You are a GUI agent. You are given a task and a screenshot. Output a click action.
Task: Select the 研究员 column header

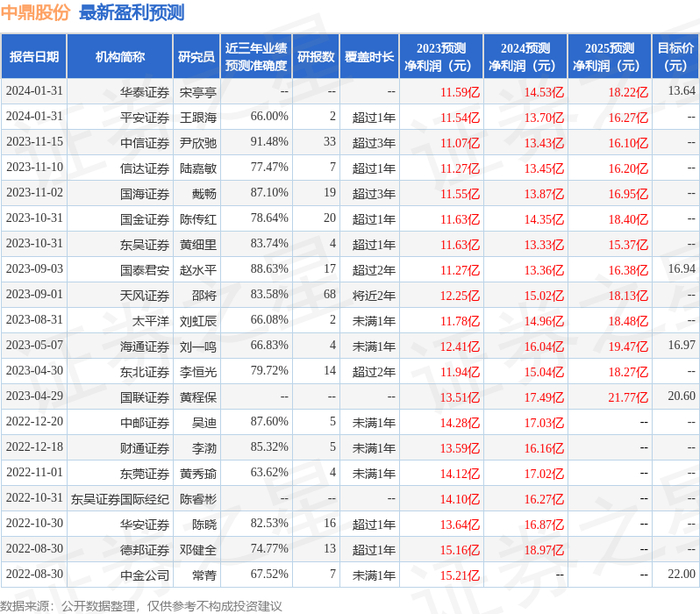point(196,57)
